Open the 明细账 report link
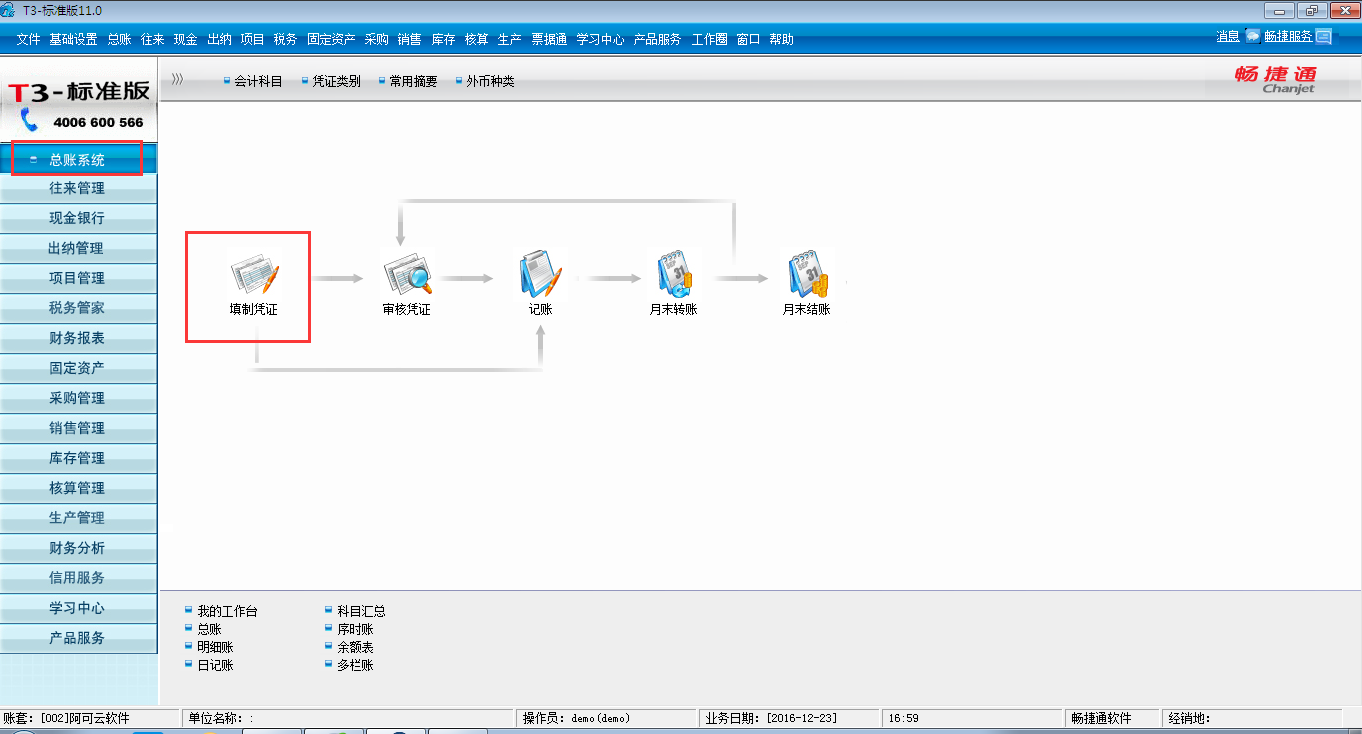This screenshot has height=734, width=1362. point(215,647)
